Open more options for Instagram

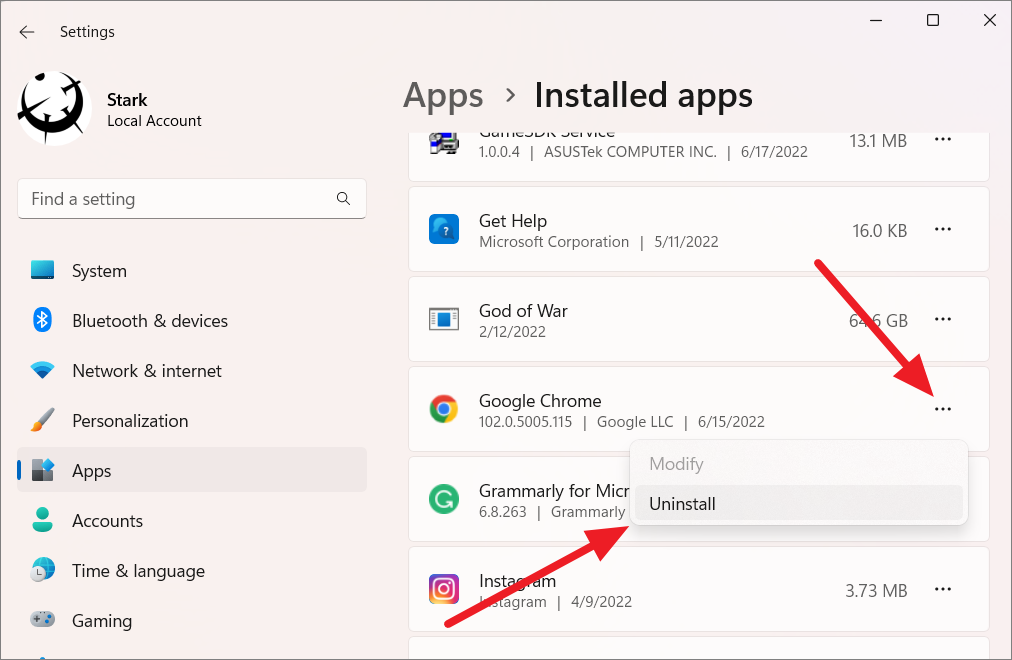coord(943,589)
